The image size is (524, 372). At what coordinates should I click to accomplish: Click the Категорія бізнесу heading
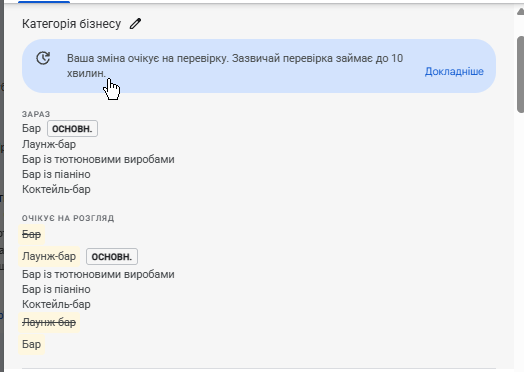72,24
